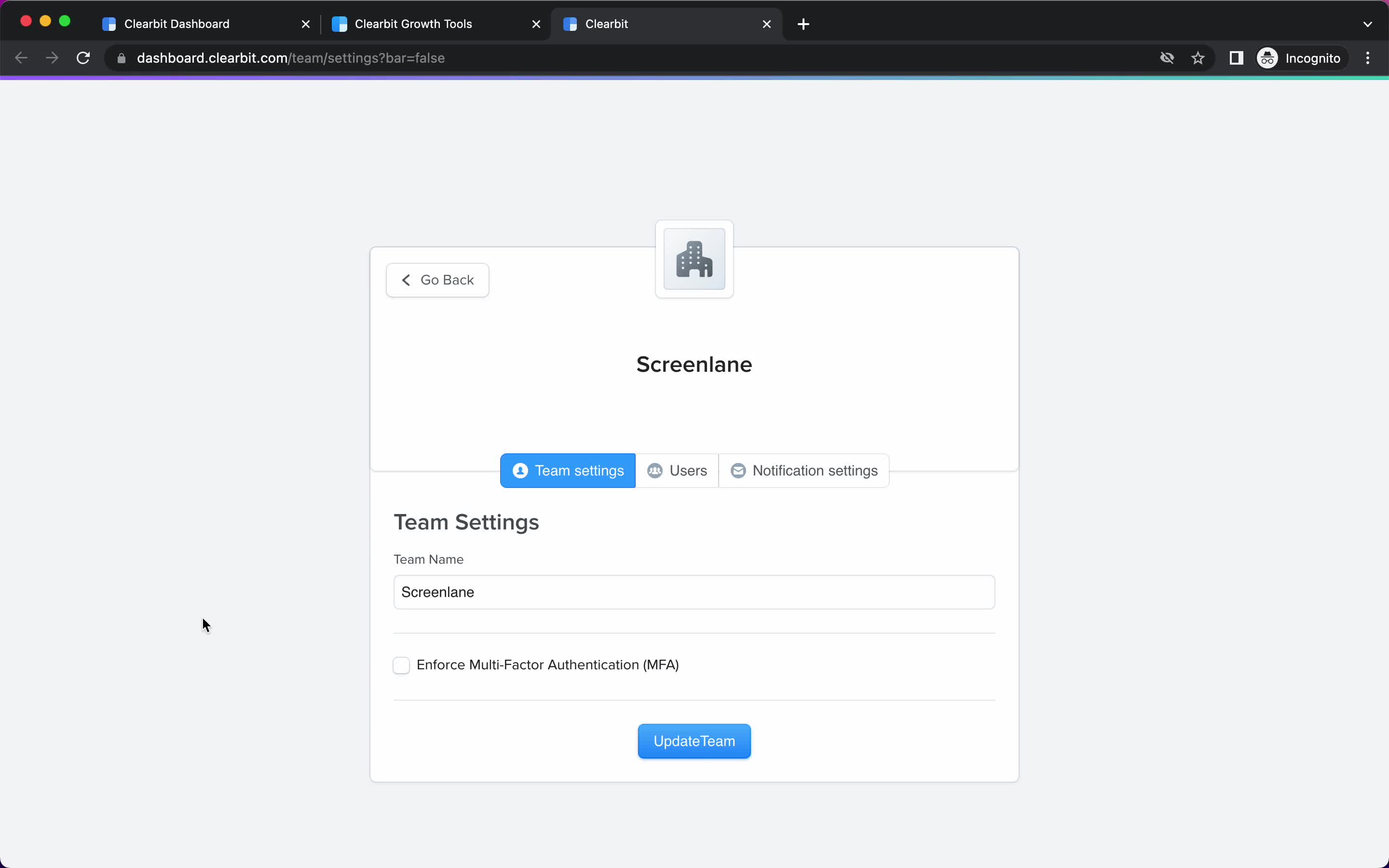Click the Users group icon
The image size is (1389, 868).
pos(654,470)
